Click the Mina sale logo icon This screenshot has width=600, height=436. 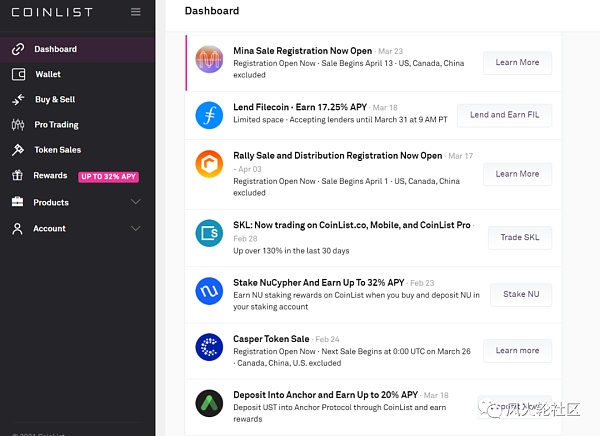coord(209,59)
